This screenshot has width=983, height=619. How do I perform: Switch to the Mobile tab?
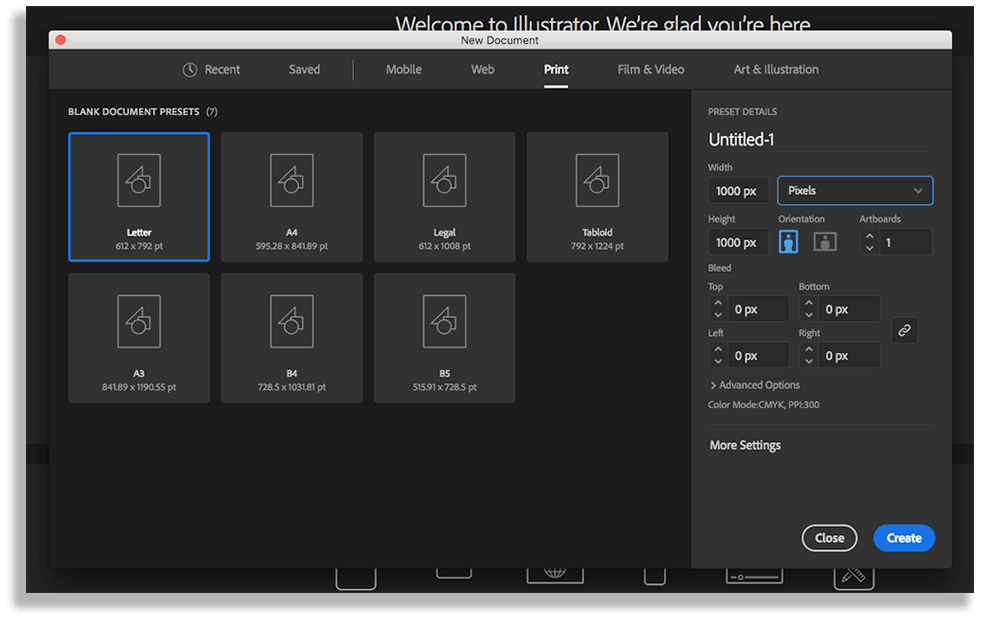point(404,70)
